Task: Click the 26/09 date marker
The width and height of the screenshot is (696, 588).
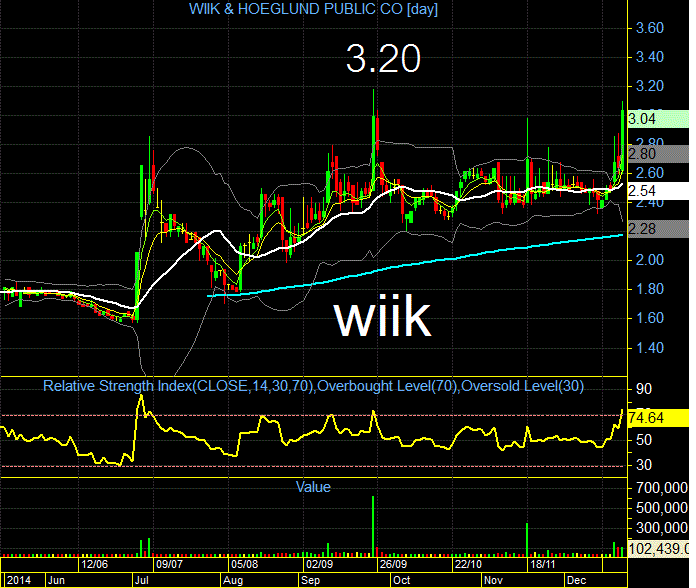Action: 394,564
